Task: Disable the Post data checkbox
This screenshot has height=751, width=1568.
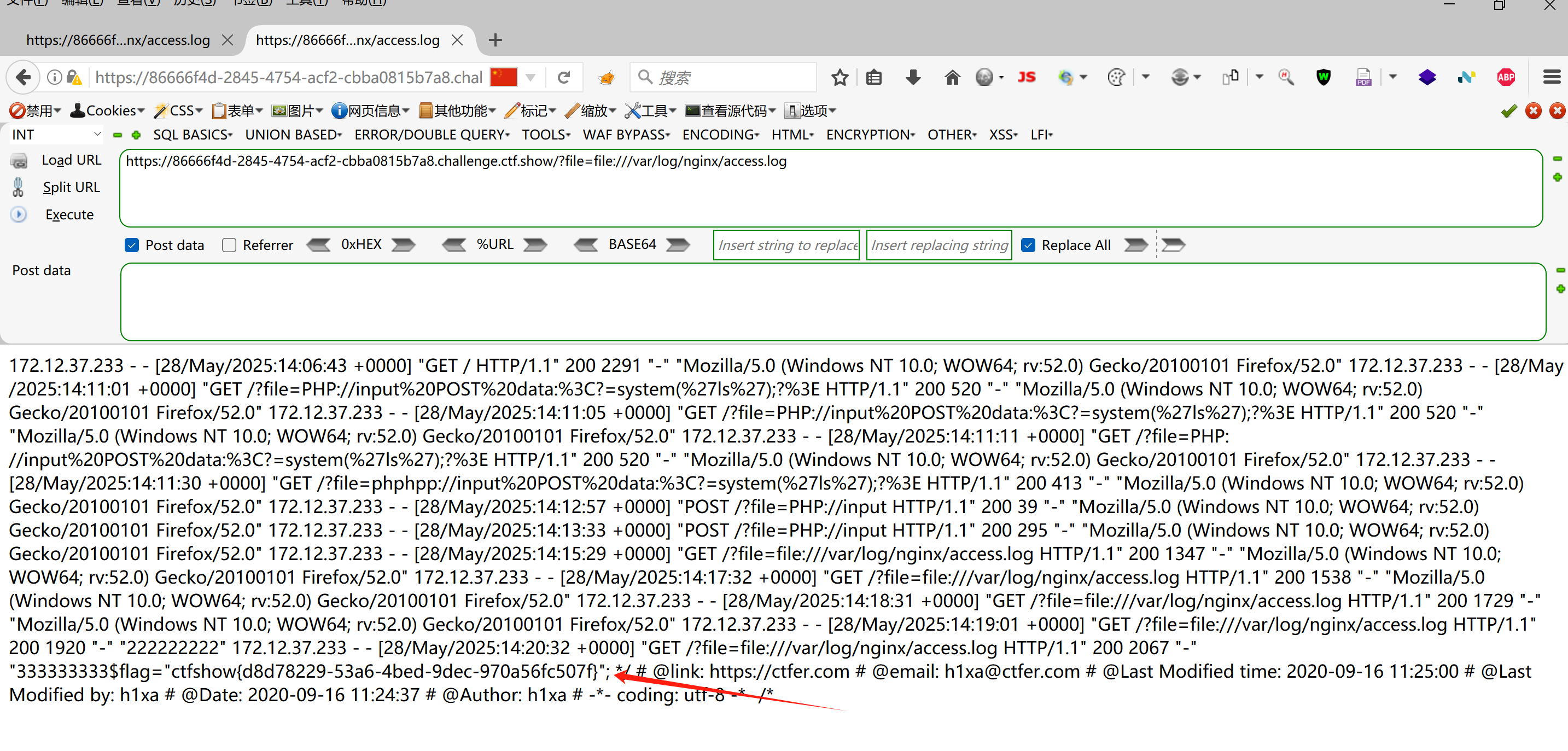Action: [x=131, y=245]
